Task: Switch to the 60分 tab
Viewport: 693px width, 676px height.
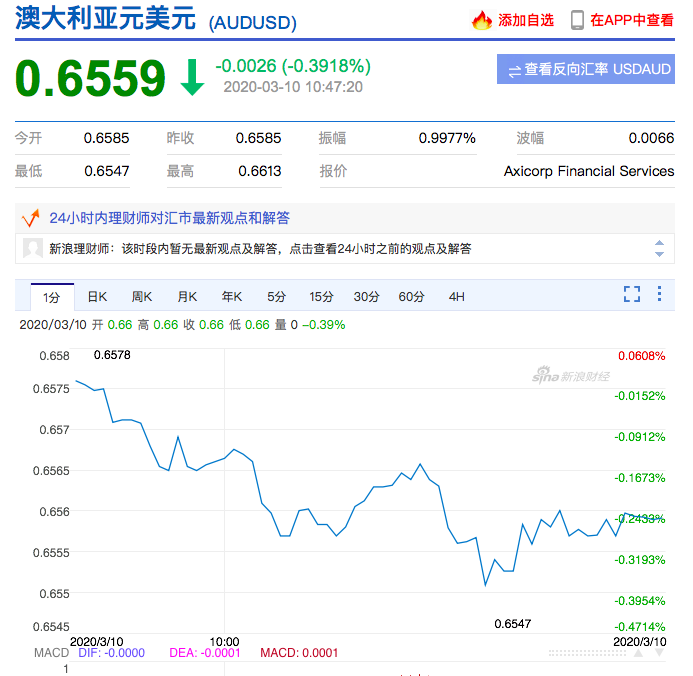Action: coord(411,297)
